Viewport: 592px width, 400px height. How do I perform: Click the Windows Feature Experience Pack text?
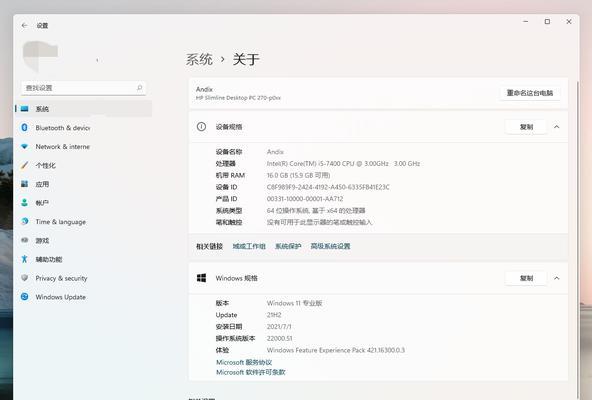336,350
